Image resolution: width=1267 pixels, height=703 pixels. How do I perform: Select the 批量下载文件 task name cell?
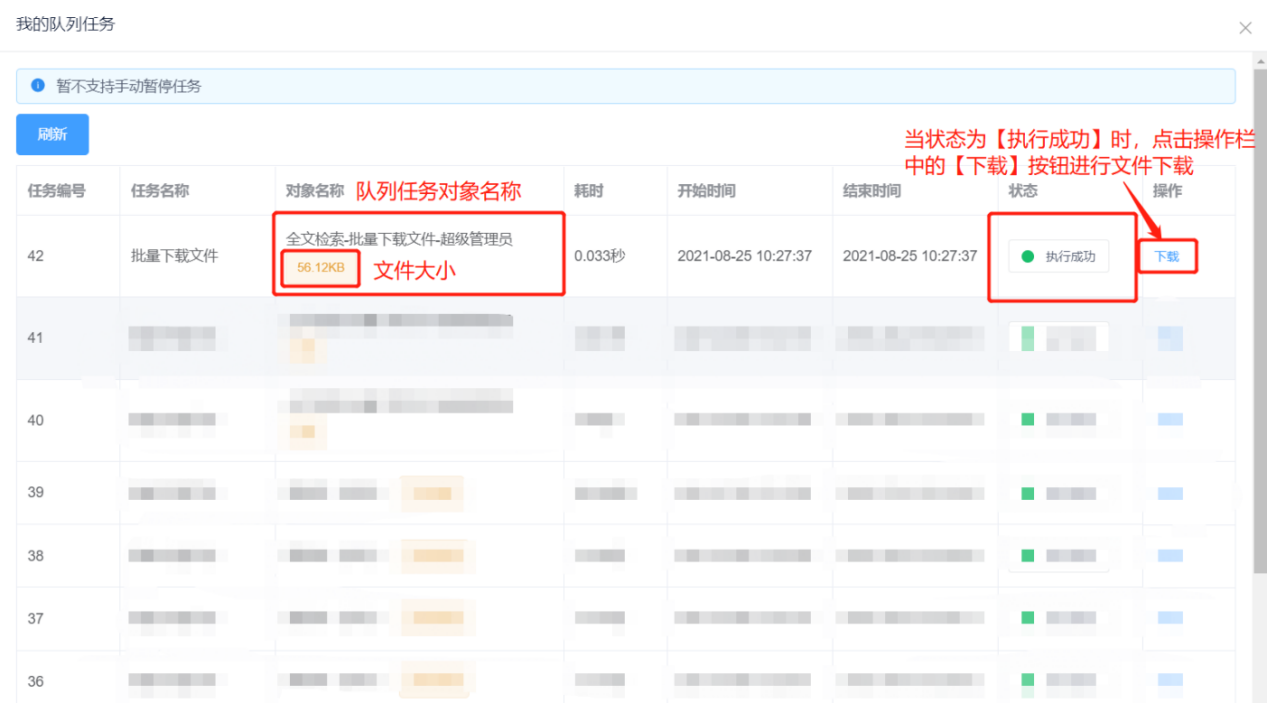click(x=174, y=256)
